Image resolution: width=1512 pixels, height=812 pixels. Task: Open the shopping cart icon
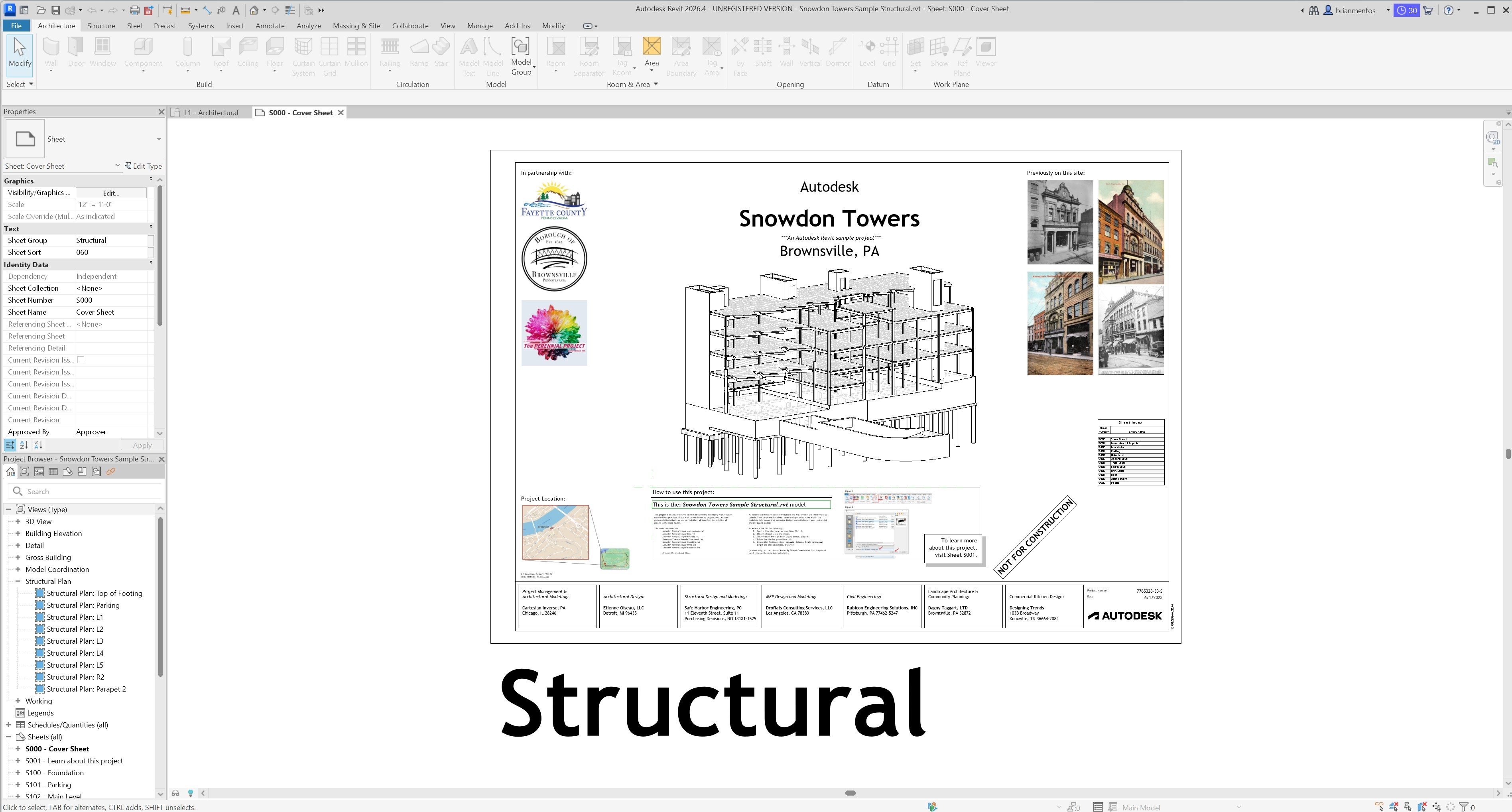point(1427,10)
